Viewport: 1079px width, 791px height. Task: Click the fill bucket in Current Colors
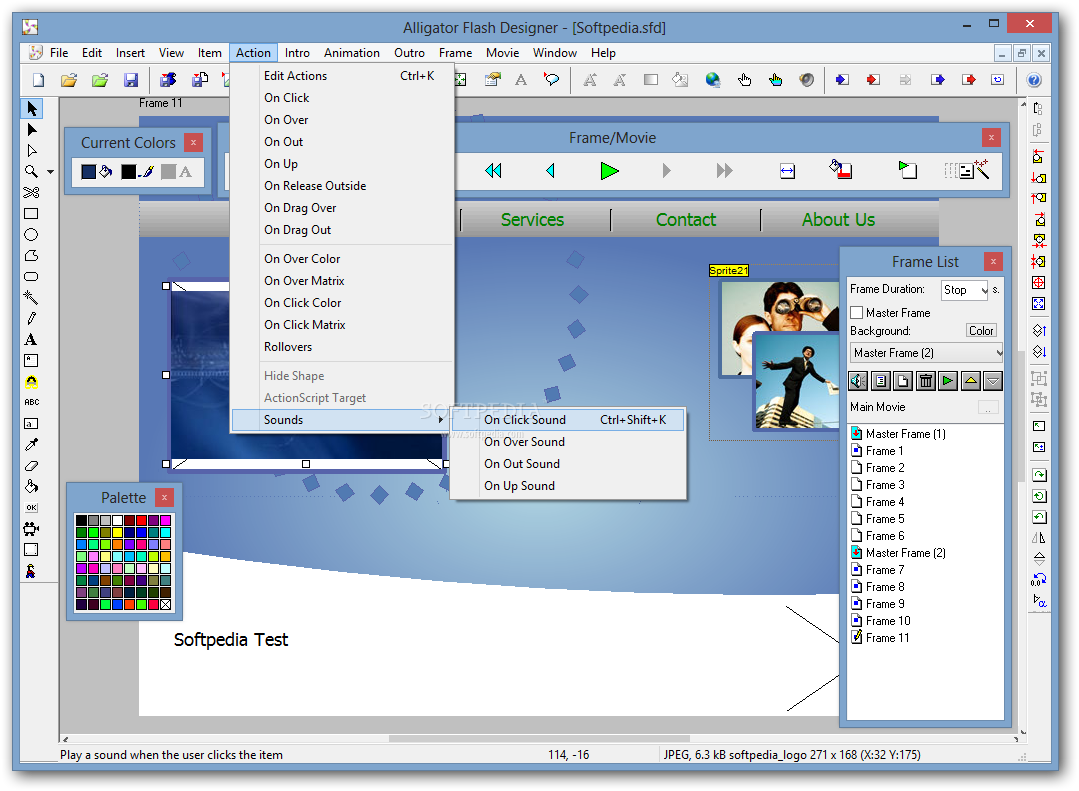pos(106,171)
